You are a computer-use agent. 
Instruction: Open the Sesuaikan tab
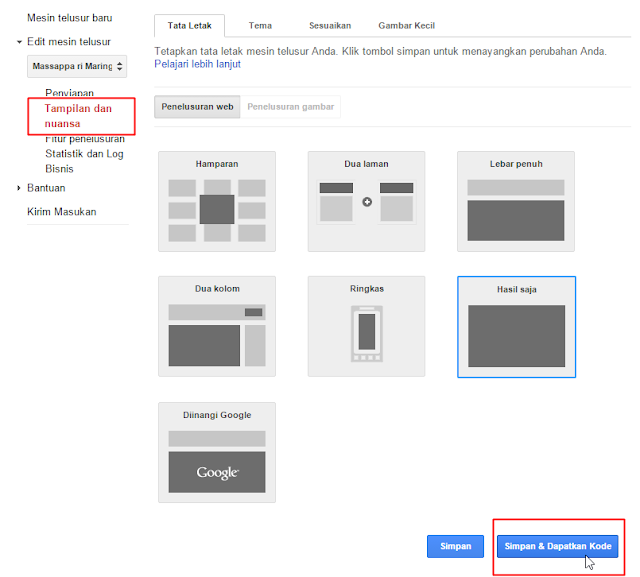pos(330,26)
